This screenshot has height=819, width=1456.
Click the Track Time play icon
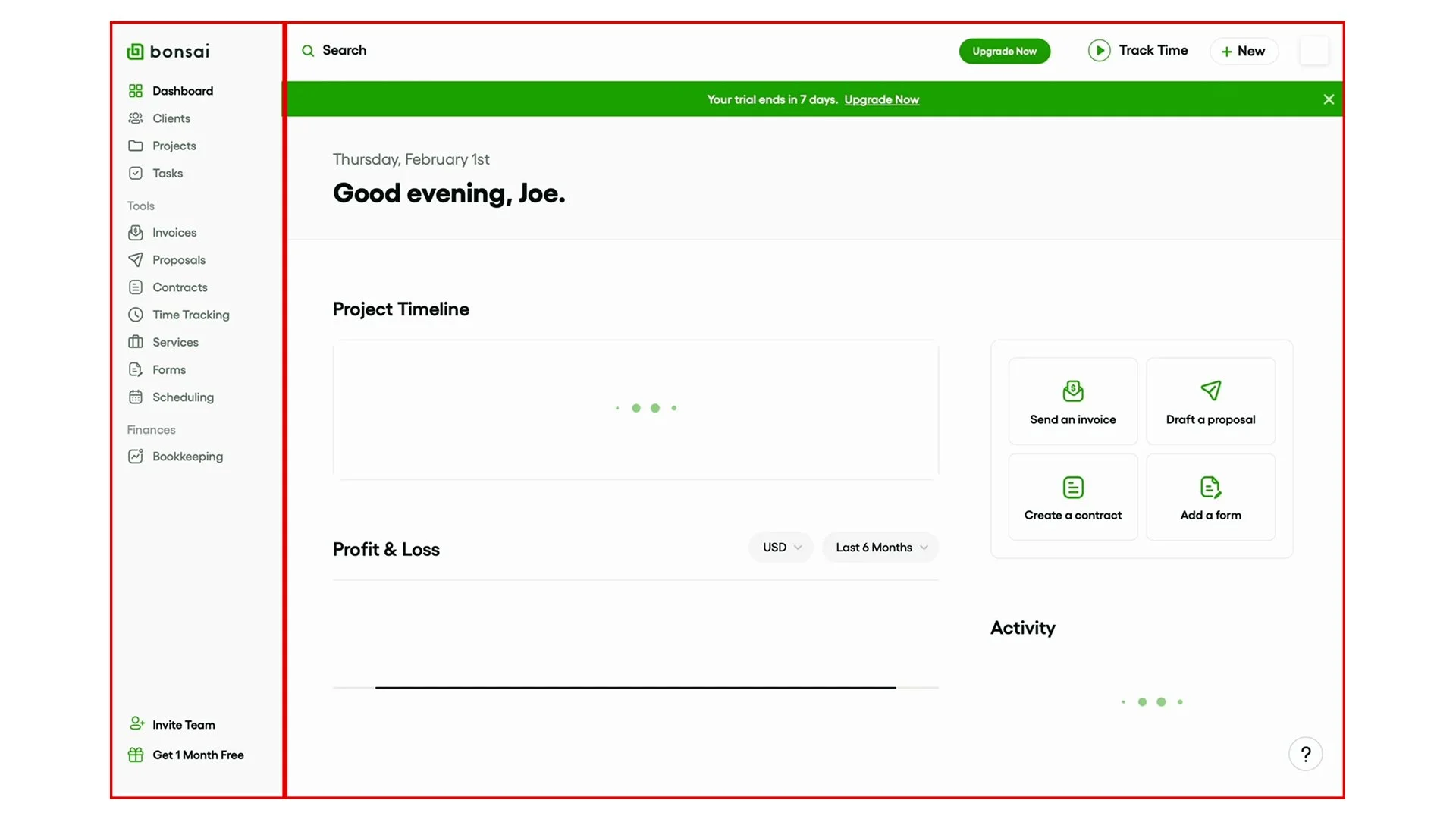1099,51
